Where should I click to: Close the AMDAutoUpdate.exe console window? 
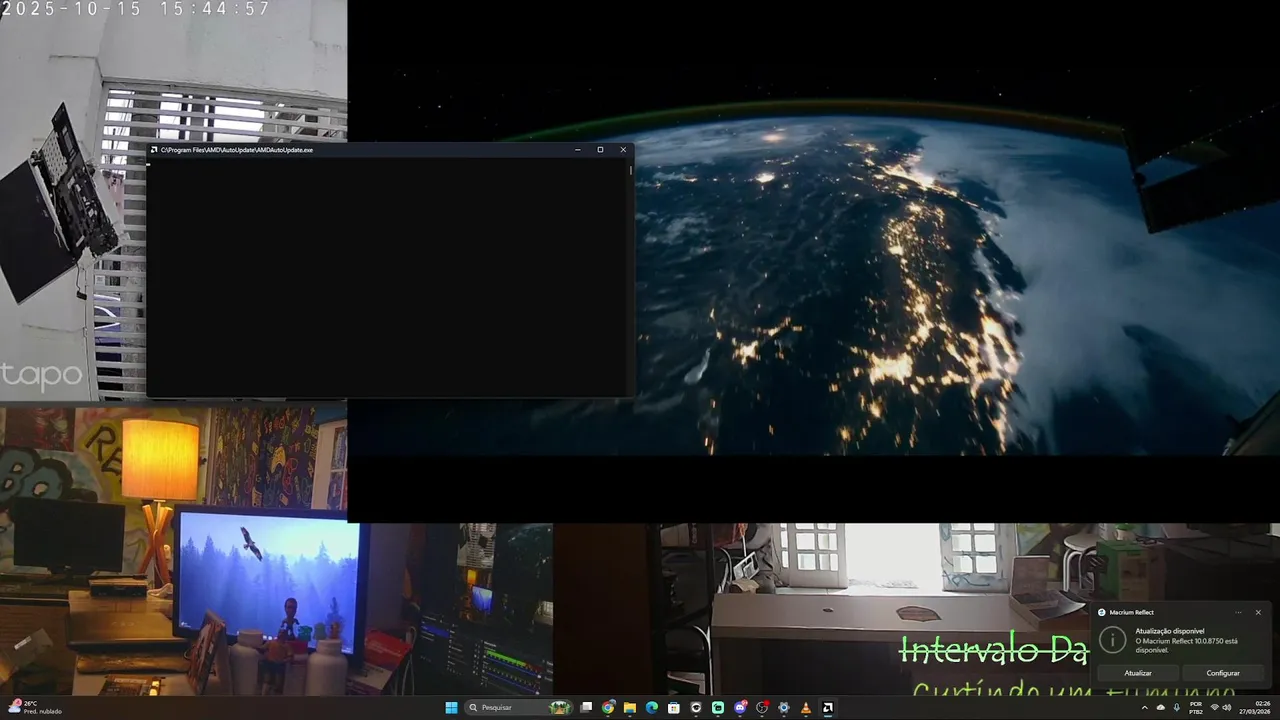point(623,150)
